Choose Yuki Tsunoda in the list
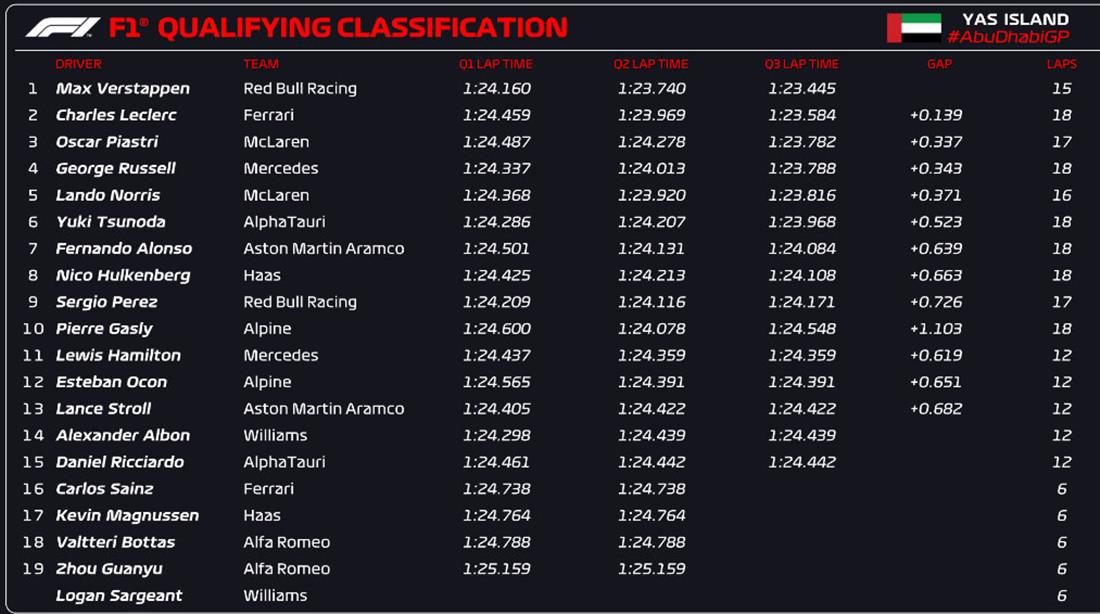 coord(111,222)
